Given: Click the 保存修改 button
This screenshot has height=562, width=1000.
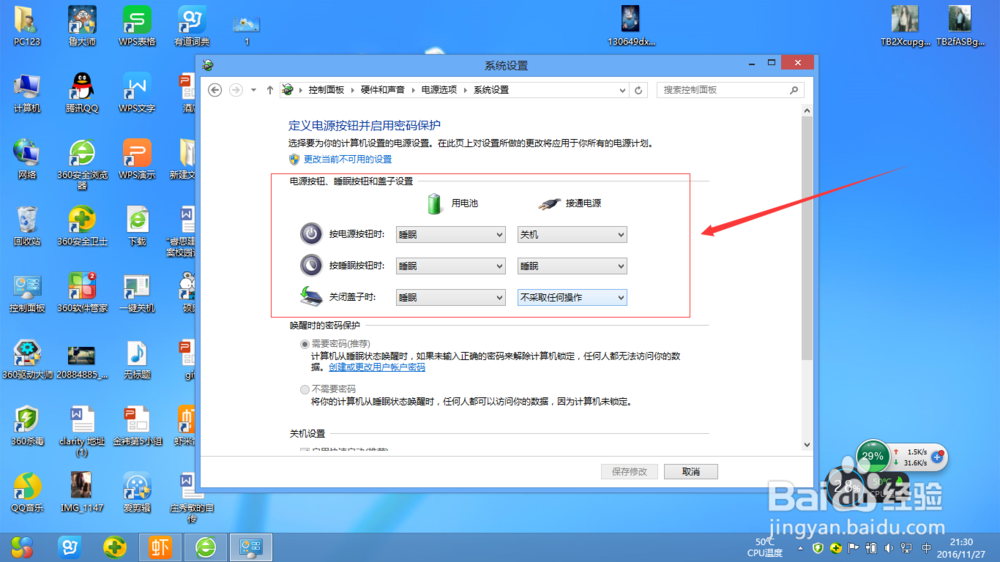Looking at the screenshot, I should pos(629,471).
